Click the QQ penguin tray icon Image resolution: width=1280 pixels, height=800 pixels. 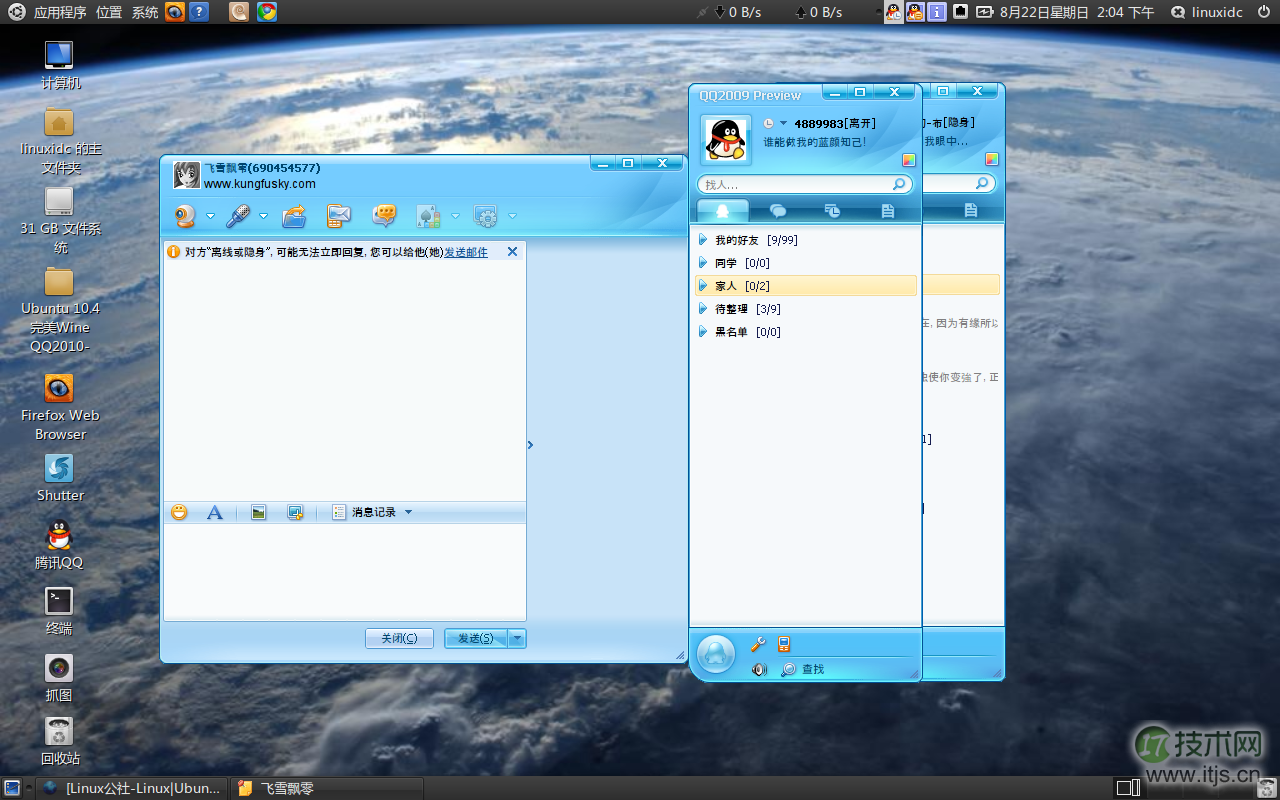(x=893, y=12)
